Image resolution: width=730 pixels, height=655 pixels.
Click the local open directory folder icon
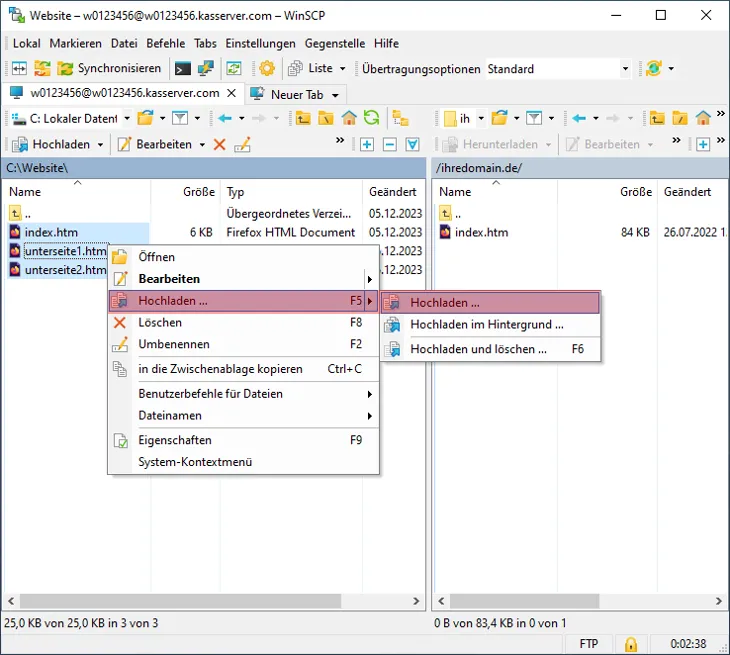145,118
